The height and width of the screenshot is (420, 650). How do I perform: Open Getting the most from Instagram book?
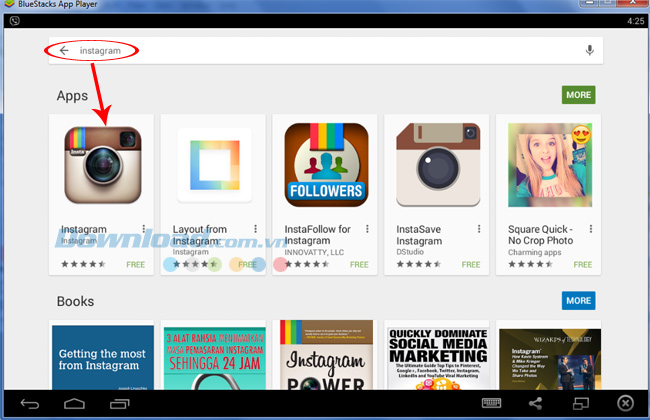pyautogui.click(x=103, y=357)
